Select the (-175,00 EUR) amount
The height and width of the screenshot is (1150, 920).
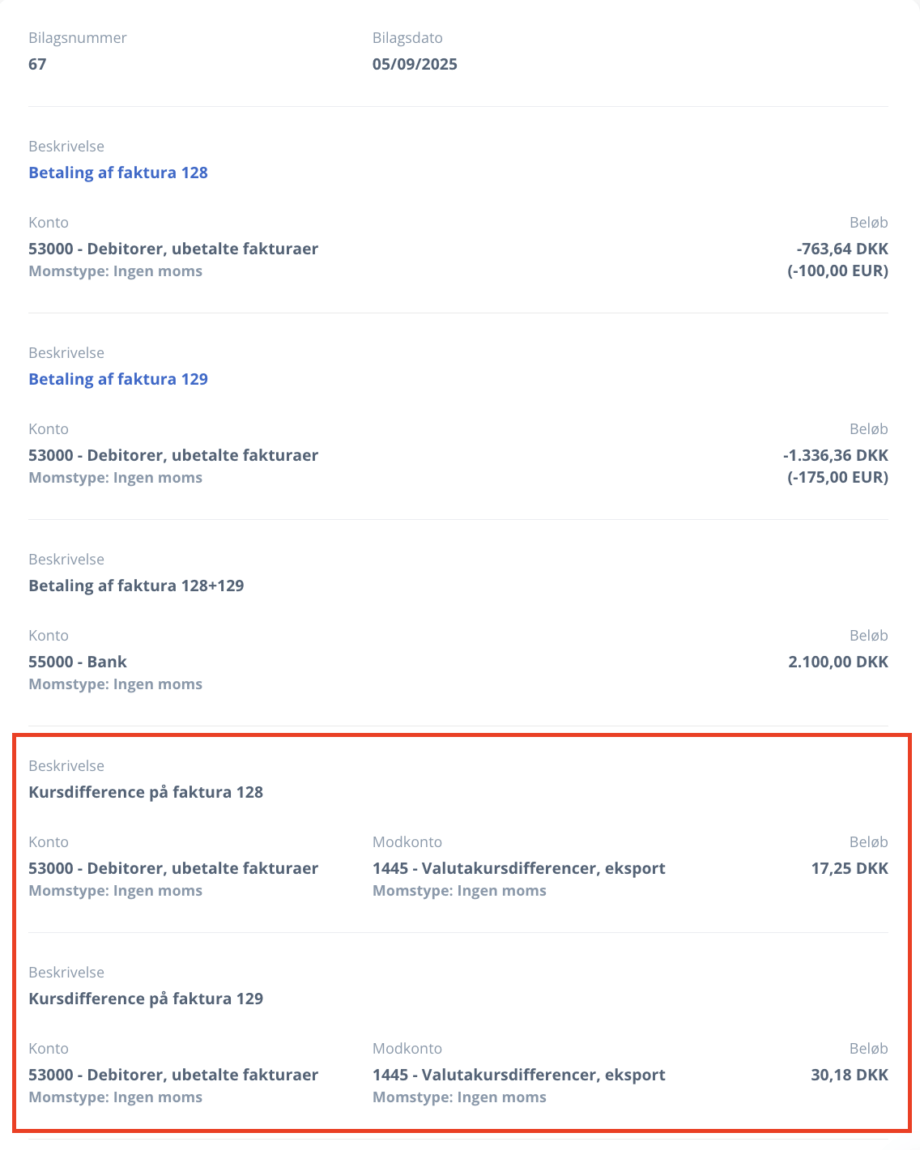pos(837,478)
